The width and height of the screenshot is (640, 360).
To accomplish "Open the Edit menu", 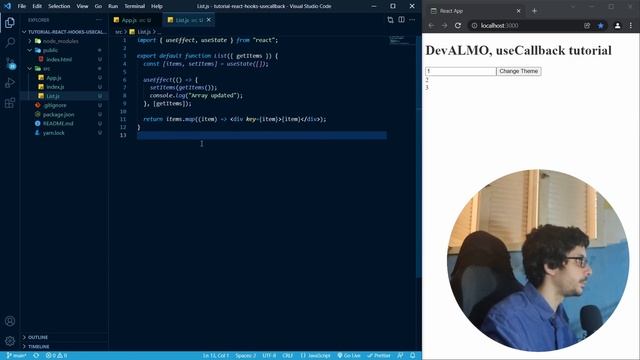I will coord(37,6).
